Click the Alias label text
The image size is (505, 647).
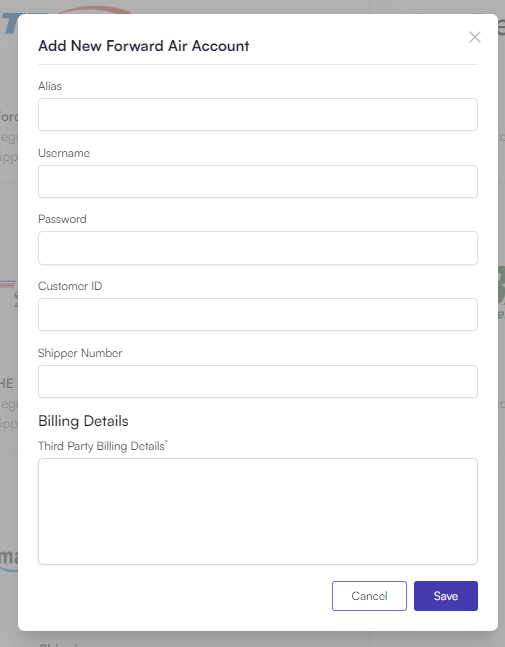(50, 86)
